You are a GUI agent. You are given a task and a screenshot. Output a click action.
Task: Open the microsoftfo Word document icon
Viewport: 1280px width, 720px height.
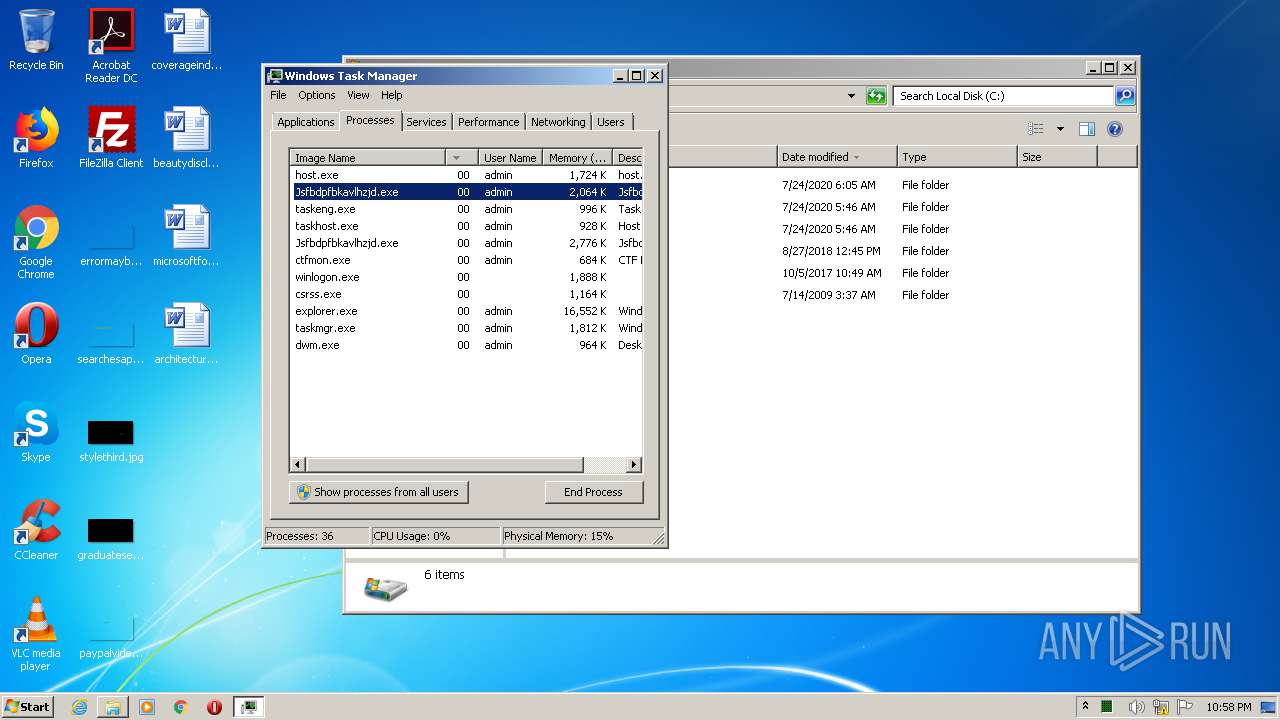(x=186, y=236)
